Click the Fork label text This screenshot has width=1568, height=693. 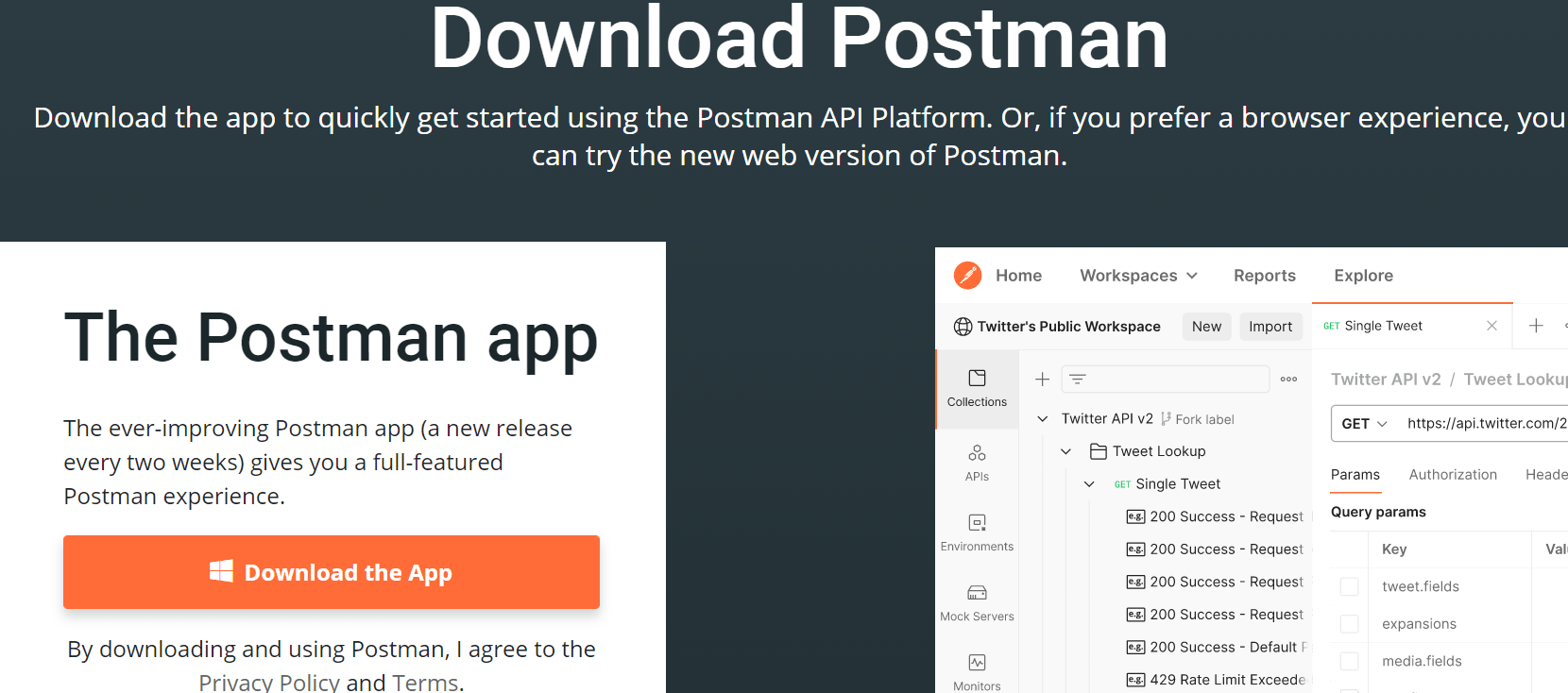tap(1204, 419)
